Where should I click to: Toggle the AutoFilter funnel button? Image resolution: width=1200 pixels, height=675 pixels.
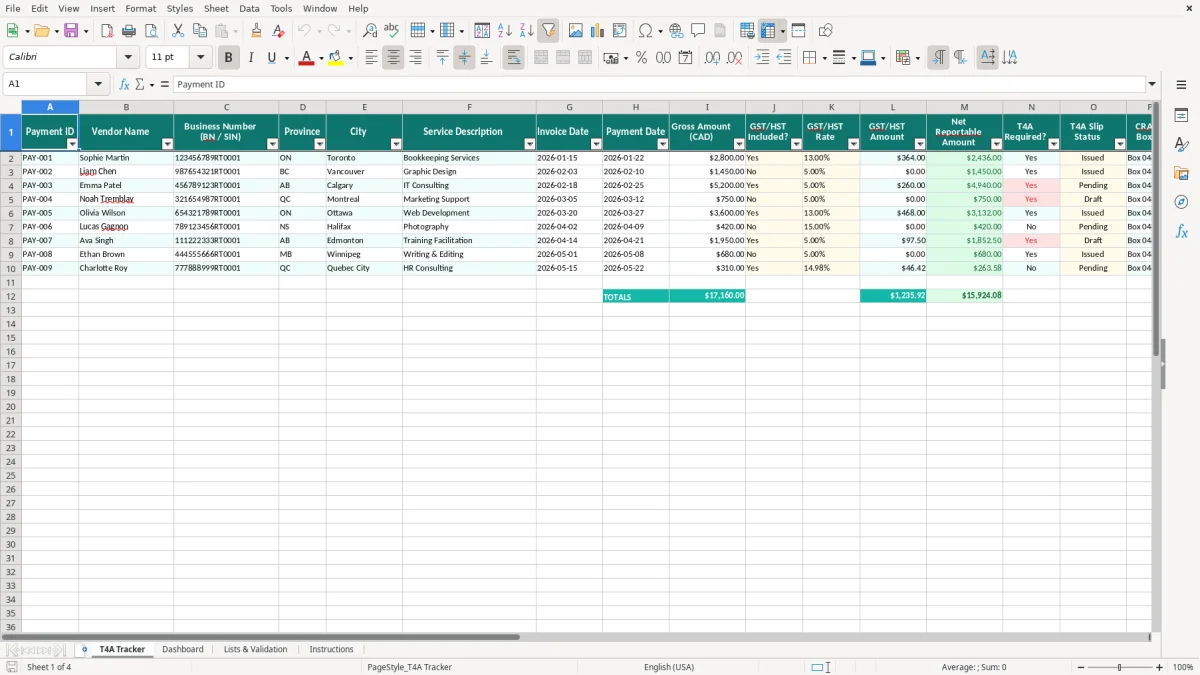pos(548,31)
